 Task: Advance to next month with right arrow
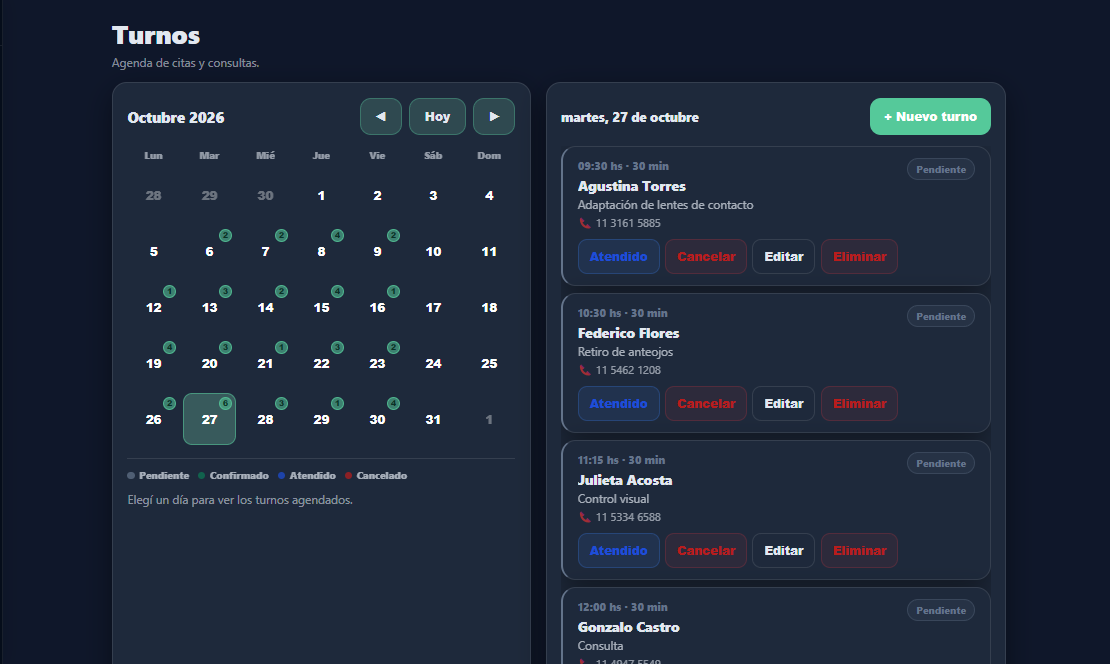(494, 116)
